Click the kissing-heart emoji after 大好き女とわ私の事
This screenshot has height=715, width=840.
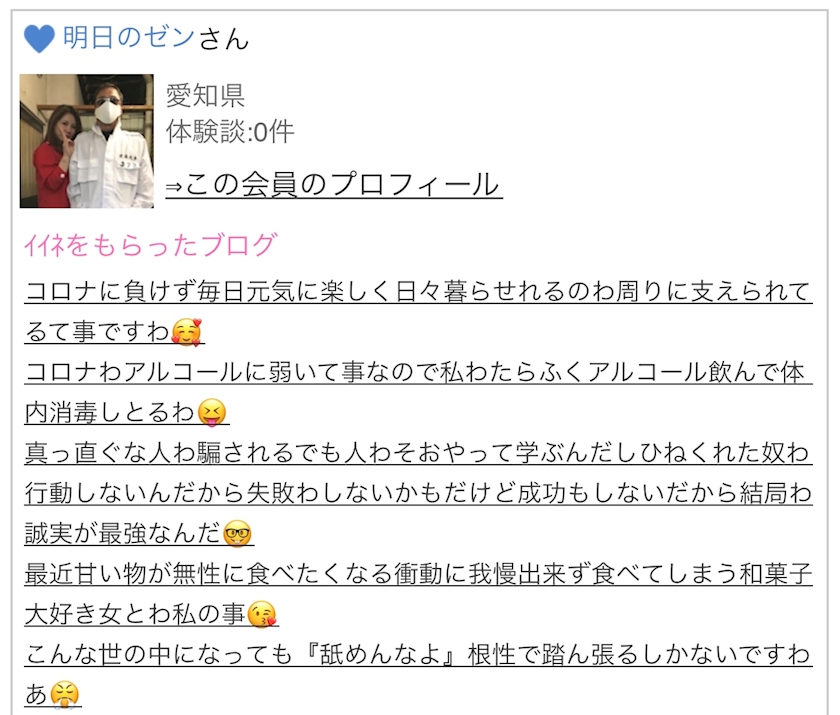(261, 615)
